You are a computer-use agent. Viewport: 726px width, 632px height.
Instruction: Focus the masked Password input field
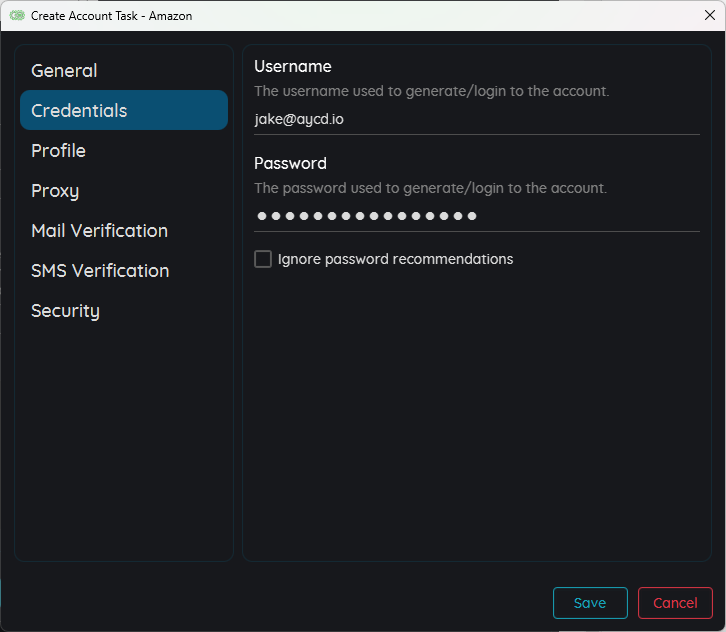[x=476, y=216]
